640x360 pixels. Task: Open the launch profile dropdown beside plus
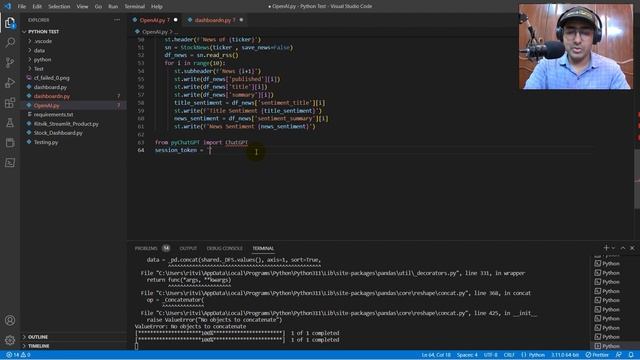[x=613, y=248]
